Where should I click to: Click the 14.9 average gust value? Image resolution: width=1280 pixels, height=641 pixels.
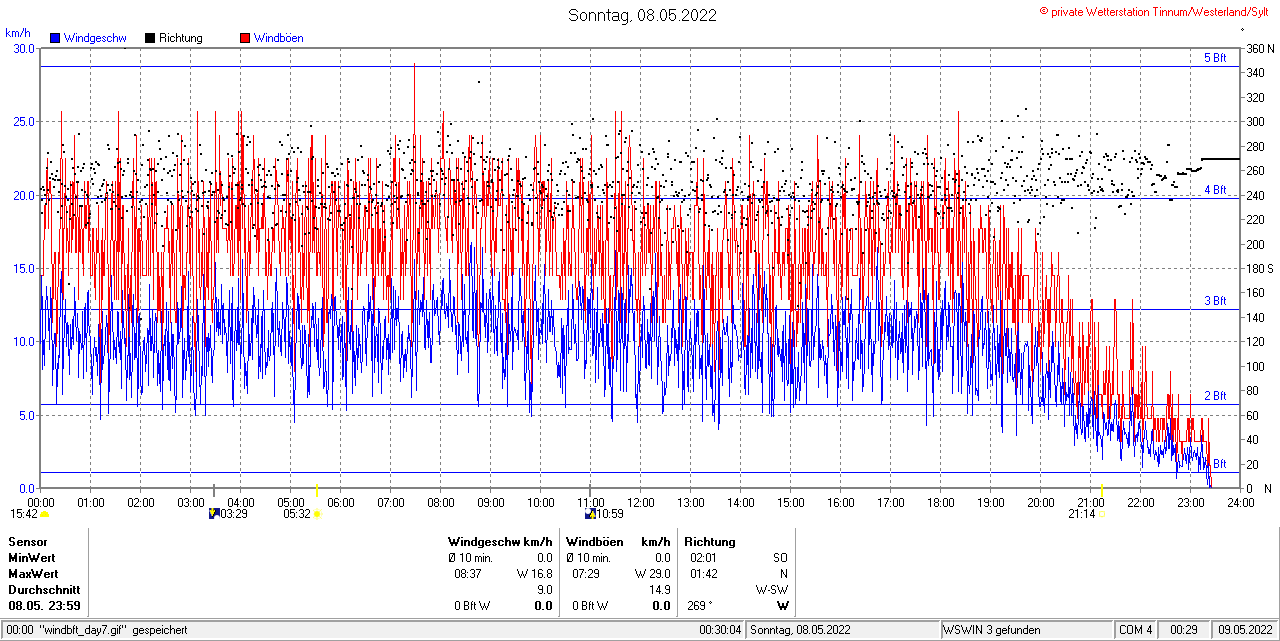(660, 590)
